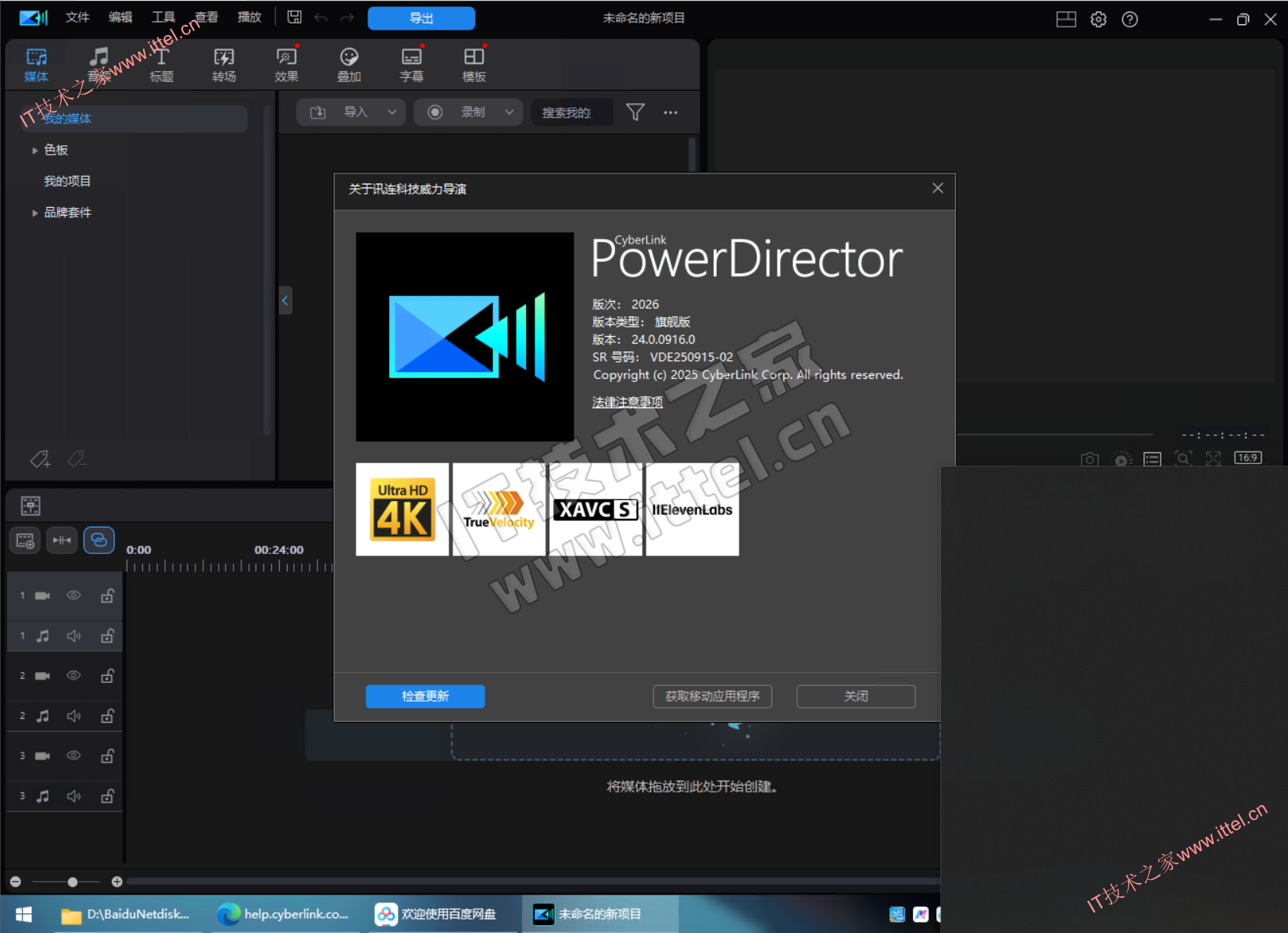
Task: Click the filter funnel icon in media library
Action: (635, 113)
